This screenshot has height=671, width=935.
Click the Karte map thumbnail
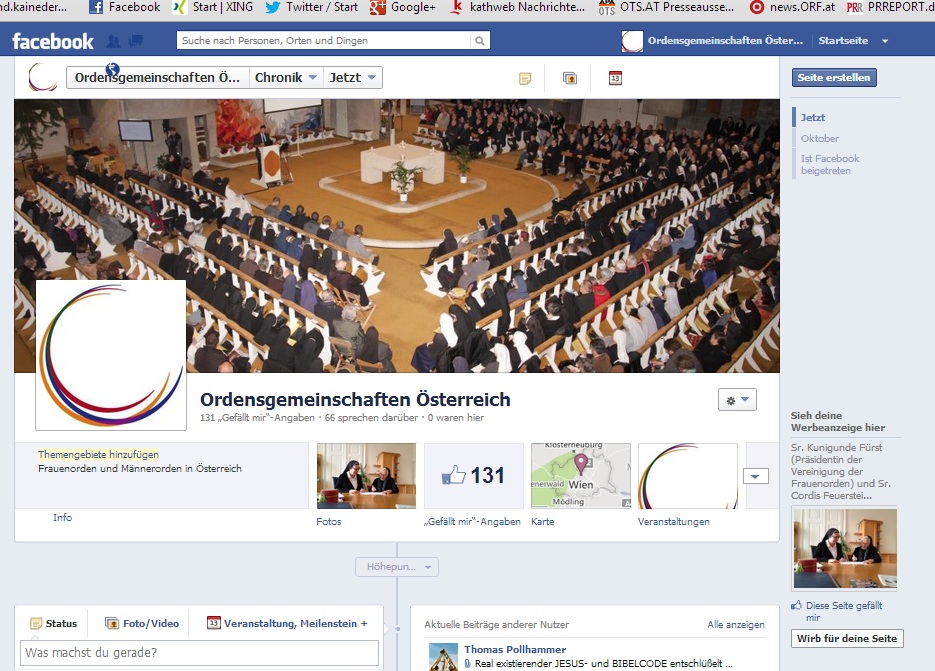tap(581, 476)
